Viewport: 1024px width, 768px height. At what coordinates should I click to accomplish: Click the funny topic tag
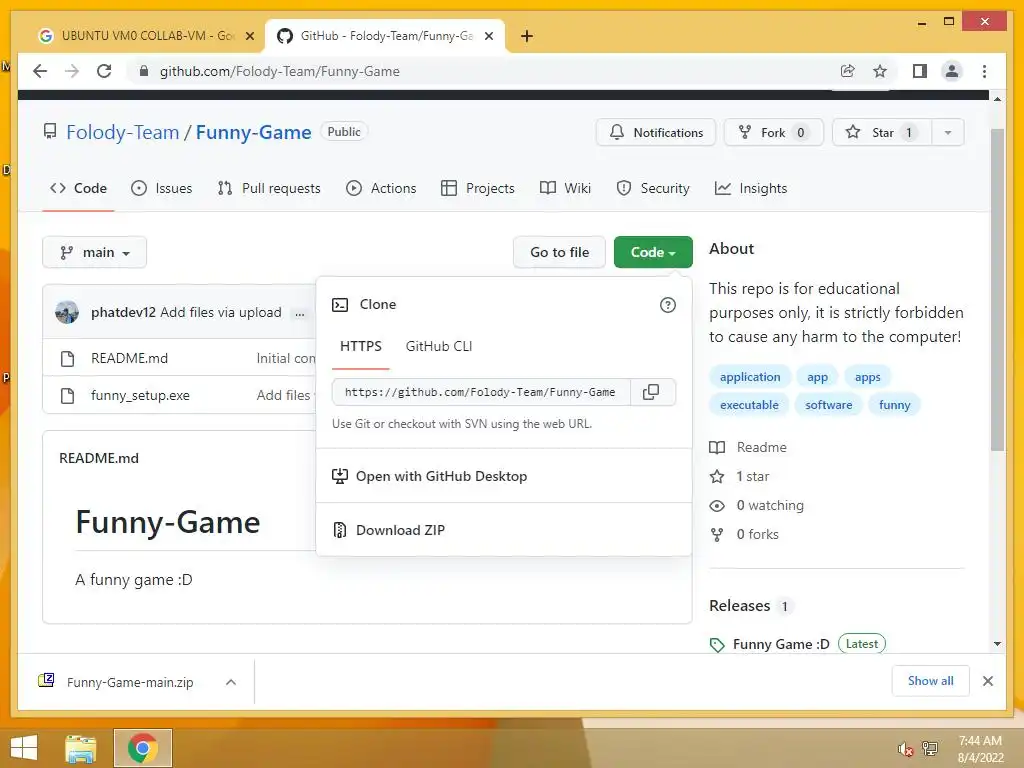tap(895, 405)
